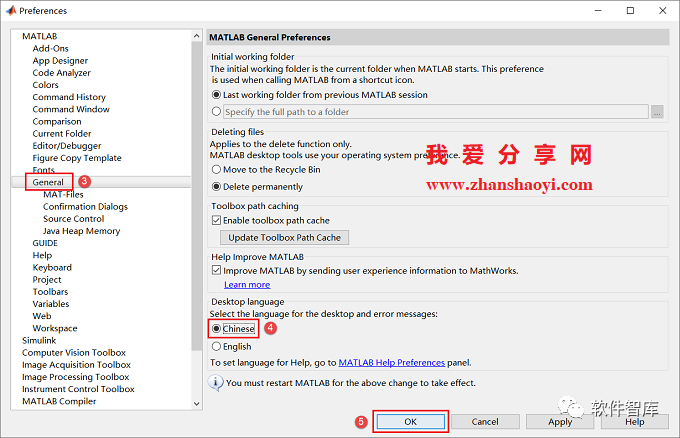This screenshot has width=680, height=438.
Task: Click Update Toolbox Path Cache button
Action: 284,238
